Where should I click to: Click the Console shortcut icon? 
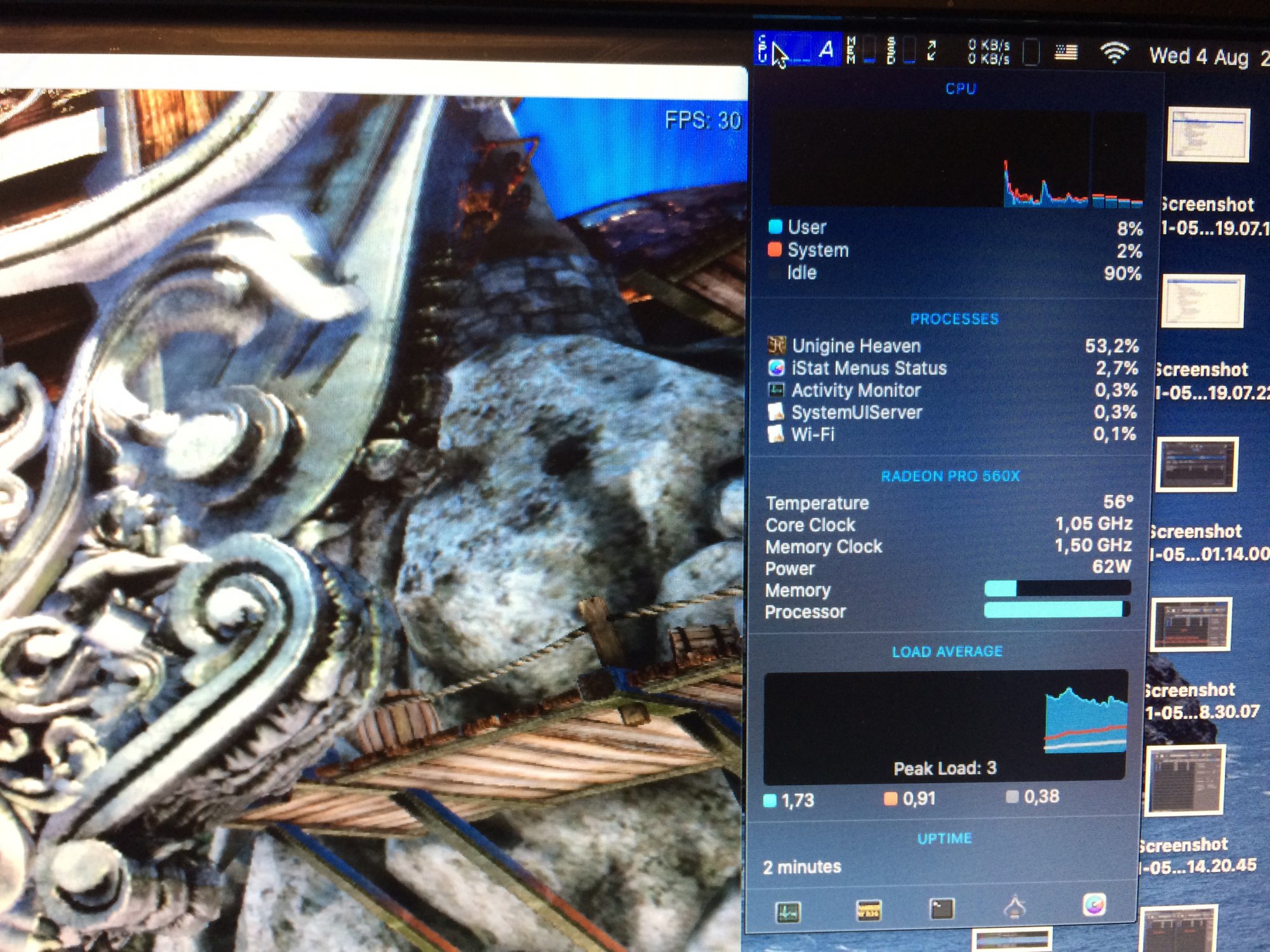point(1015,908)
